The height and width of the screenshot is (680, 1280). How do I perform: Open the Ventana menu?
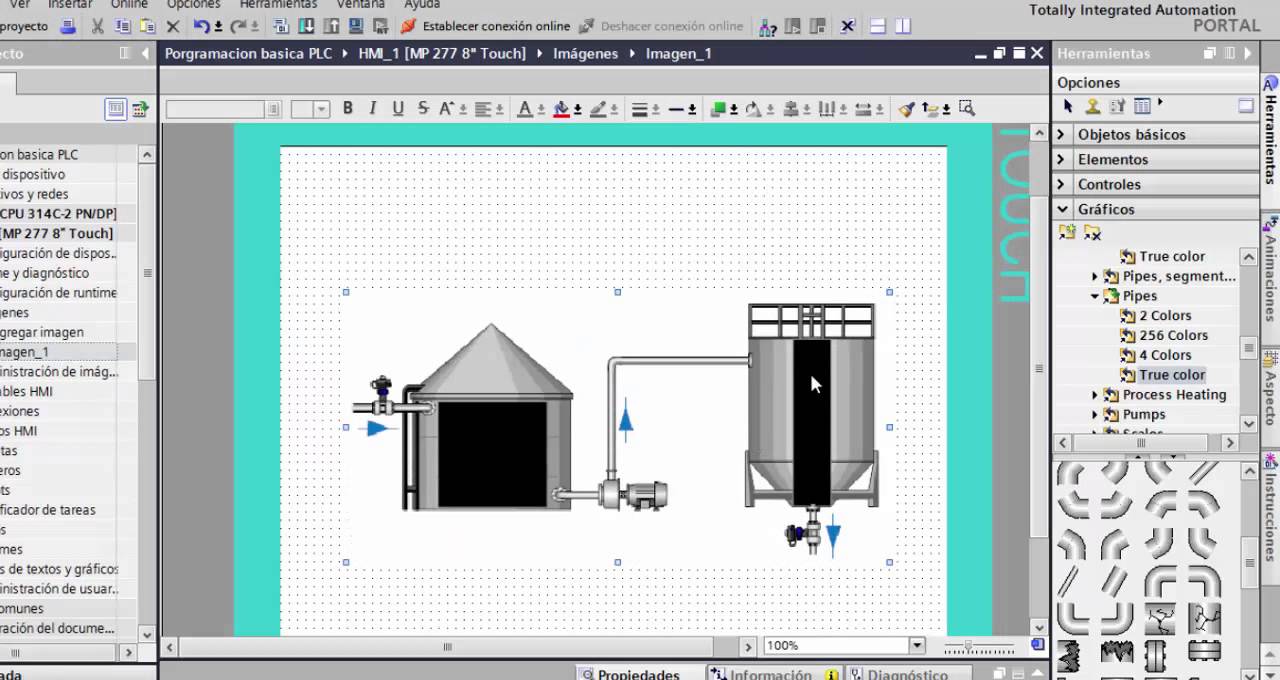(360, 5)
